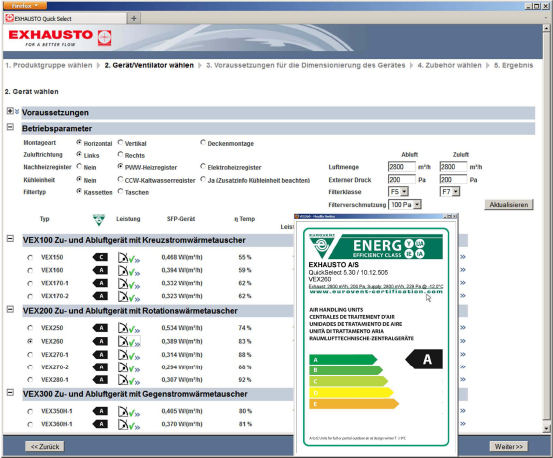Open the VEX280-1 energy class A label

click(100, 380)
